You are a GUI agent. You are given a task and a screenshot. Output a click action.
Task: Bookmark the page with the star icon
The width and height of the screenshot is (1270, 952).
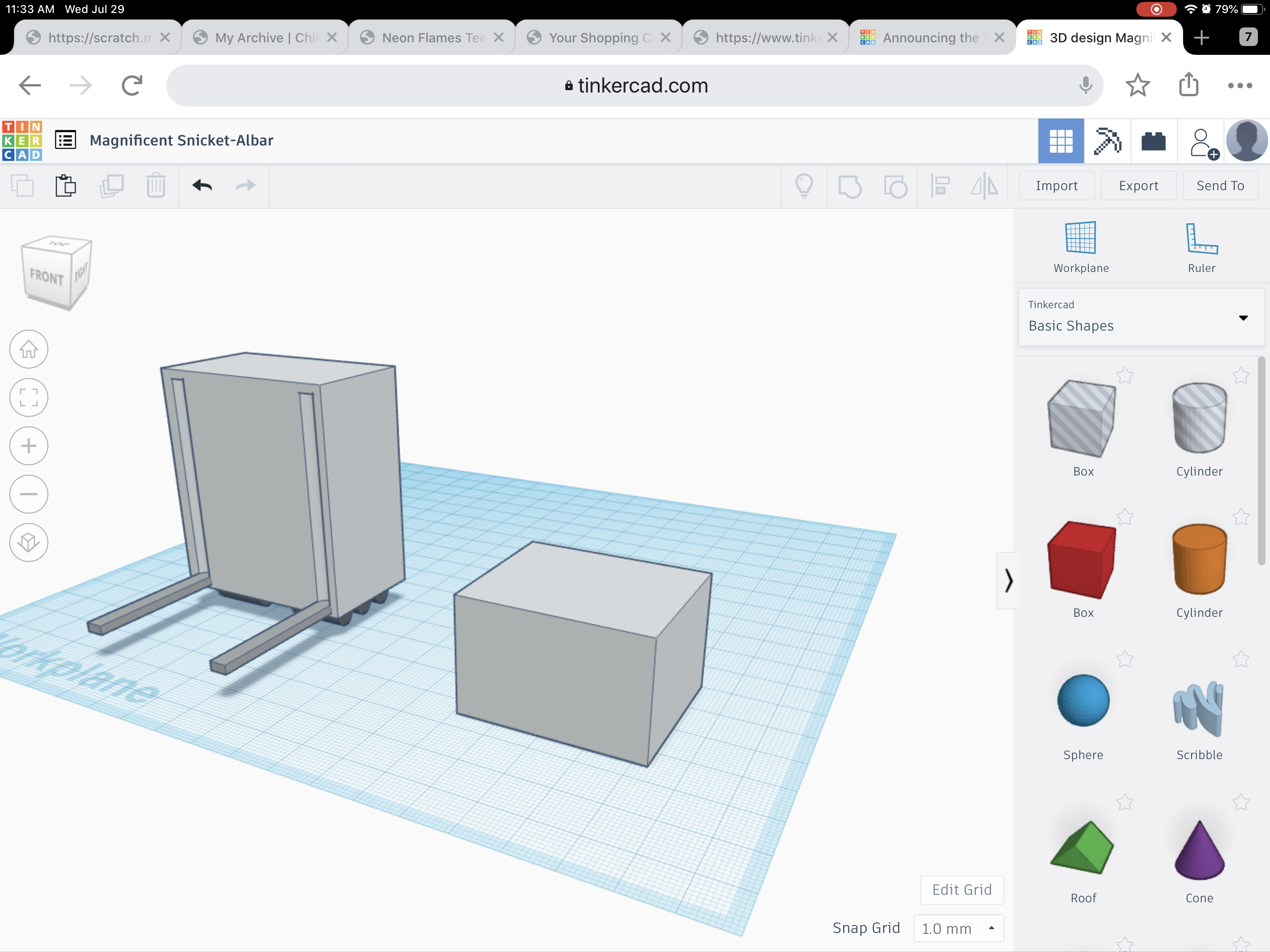[1138, 86]
